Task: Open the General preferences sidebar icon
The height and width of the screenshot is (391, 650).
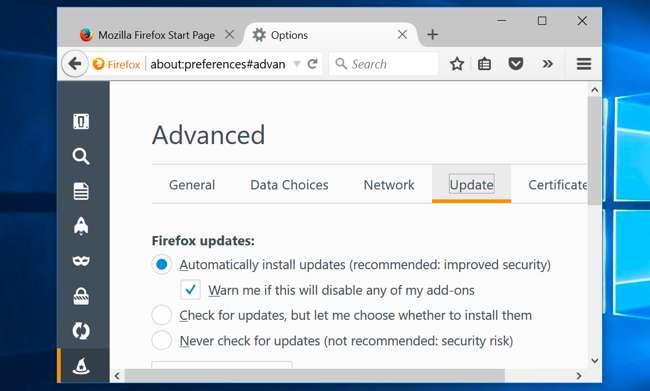Action: point(81,121)
